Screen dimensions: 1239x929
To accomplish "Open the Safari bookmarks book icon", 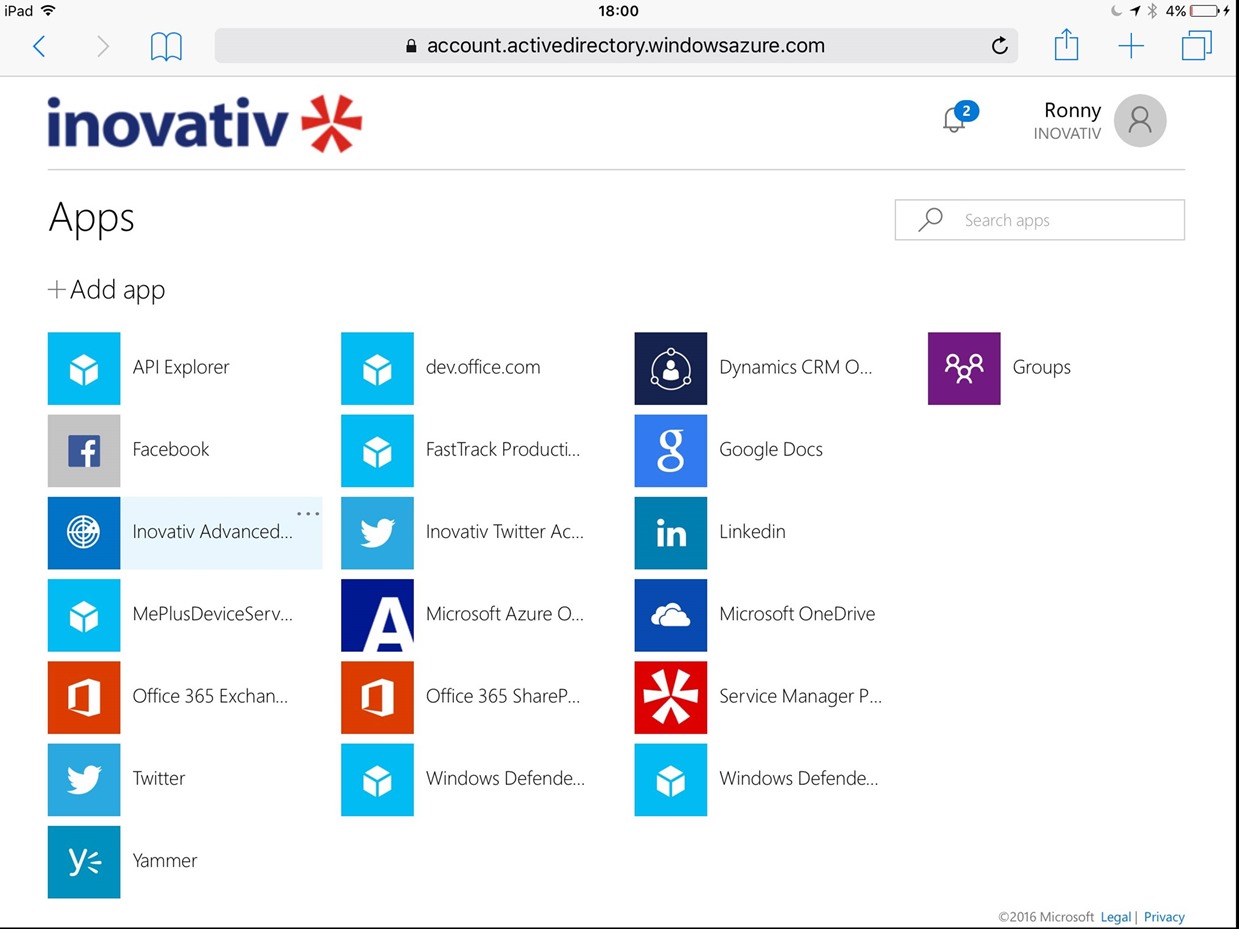I will click(x=166, y=46).
